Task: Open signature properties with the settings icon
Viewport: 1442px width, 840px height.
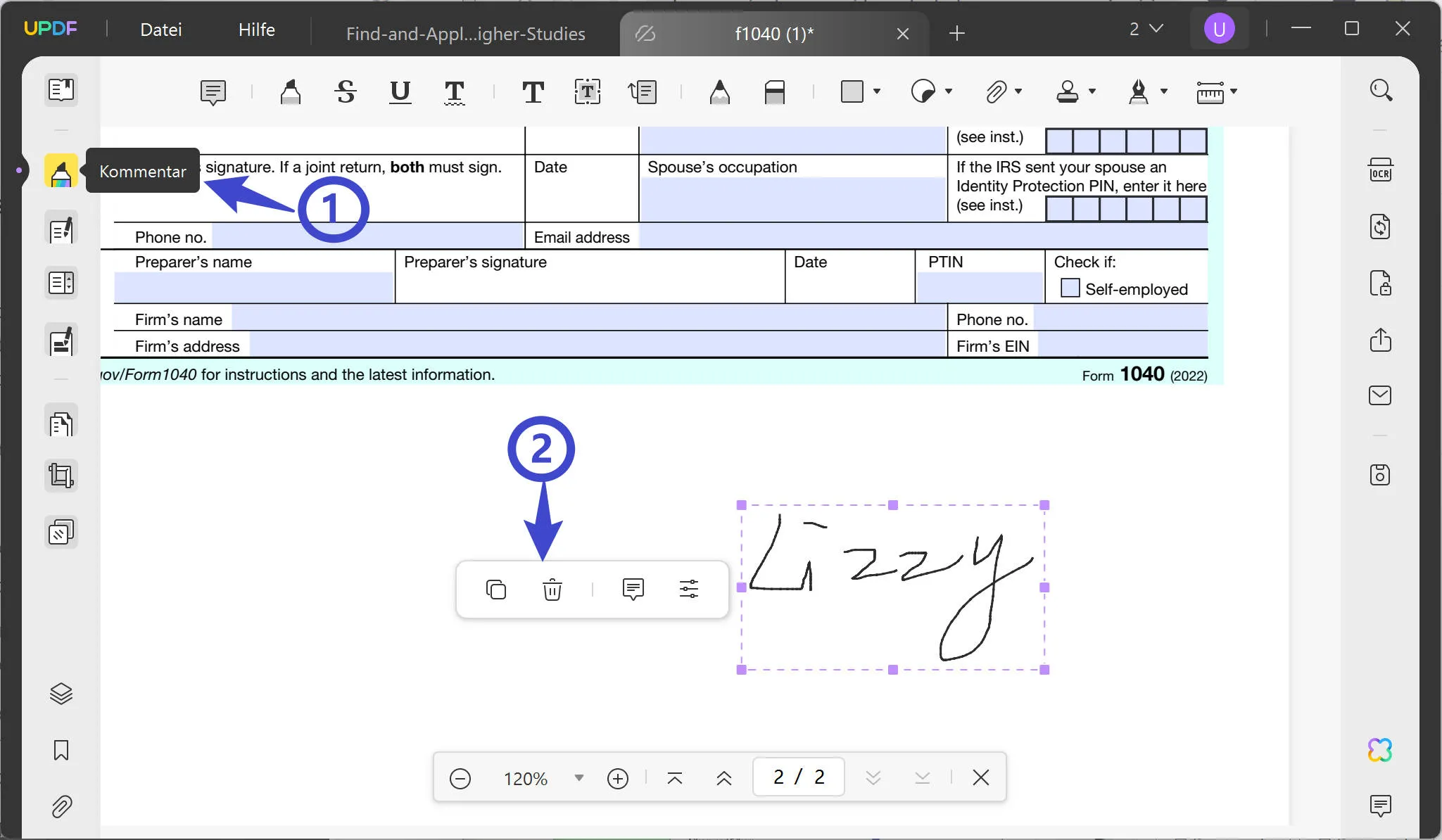Action: point(688,590)
